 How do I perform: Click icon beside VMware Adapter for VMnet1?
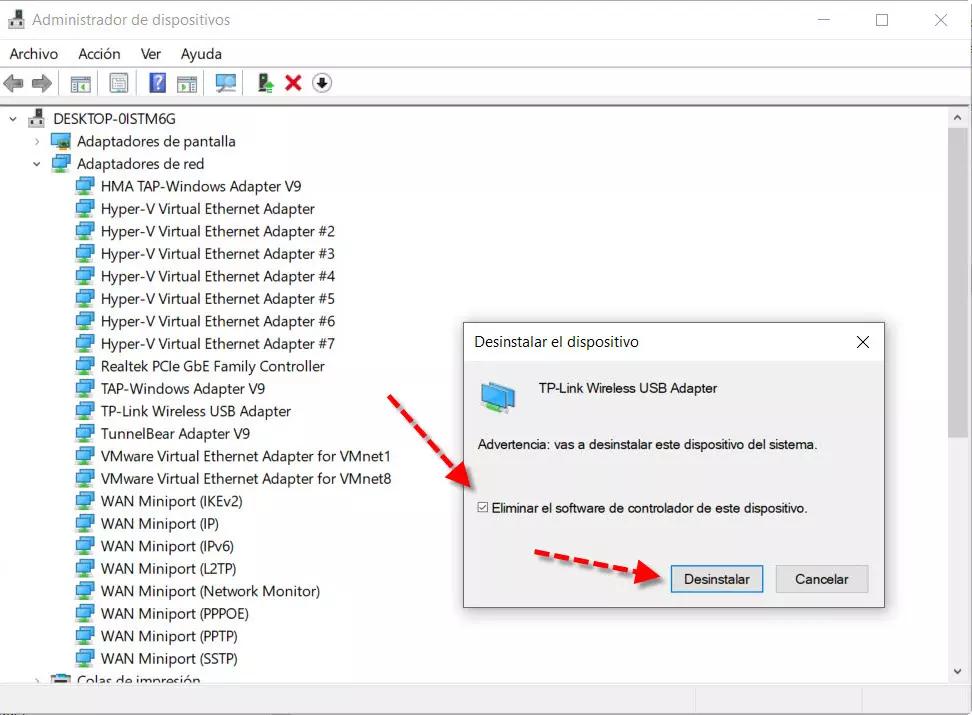[x=85, y=456]
